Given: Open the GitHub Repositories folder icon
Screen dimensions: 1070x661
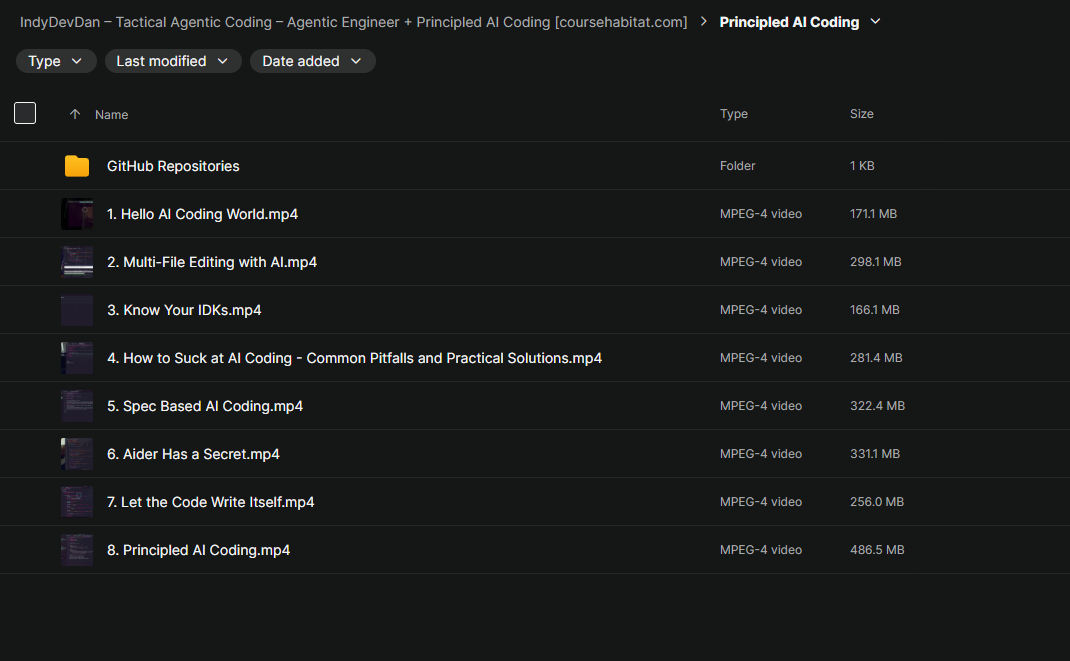Looking at the screenshot, I should pyautogui.click(x=76, y=166).
